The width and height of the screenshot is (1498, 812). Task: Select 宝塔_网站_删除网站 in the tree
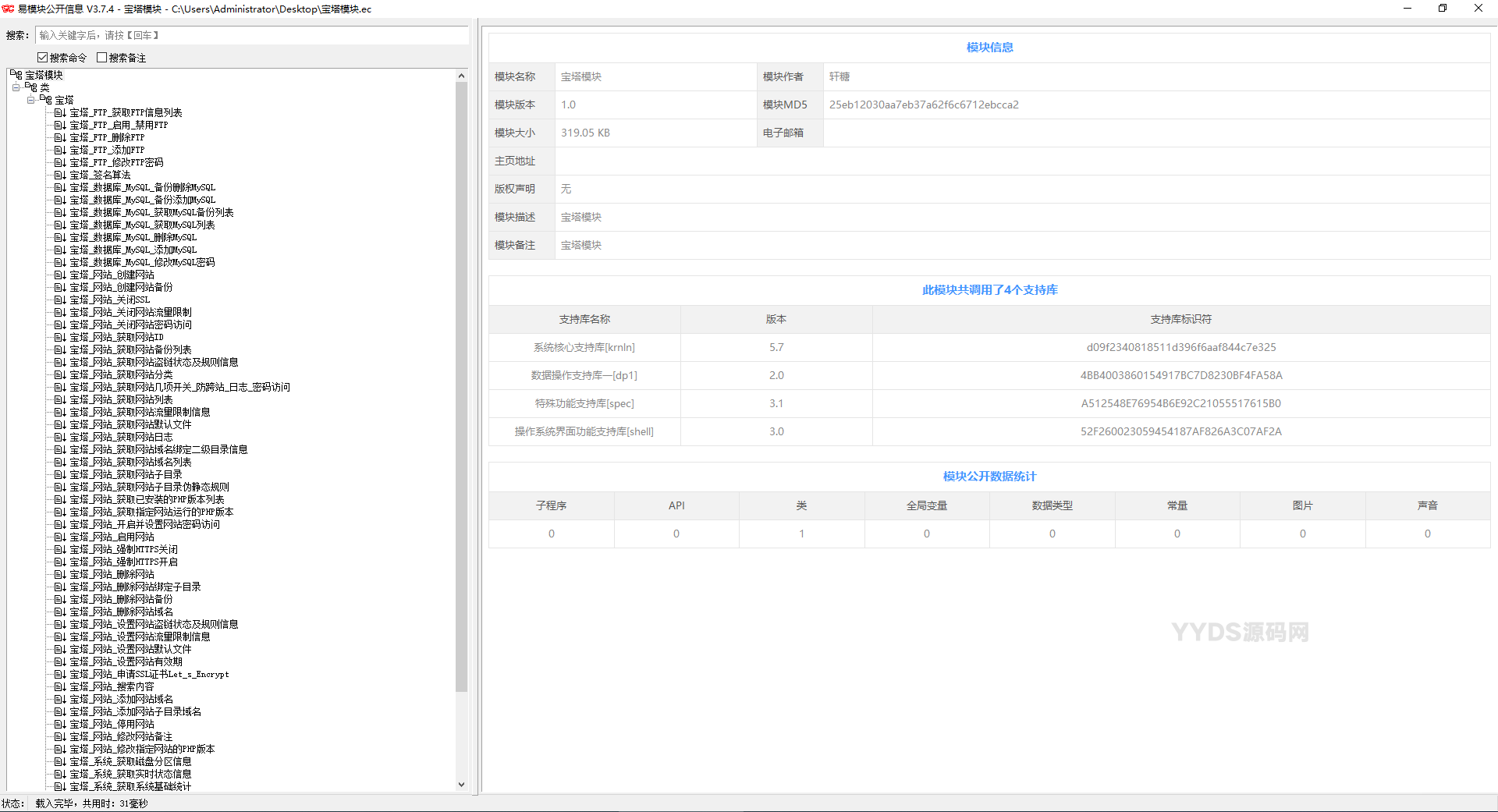tap(112, 575)
